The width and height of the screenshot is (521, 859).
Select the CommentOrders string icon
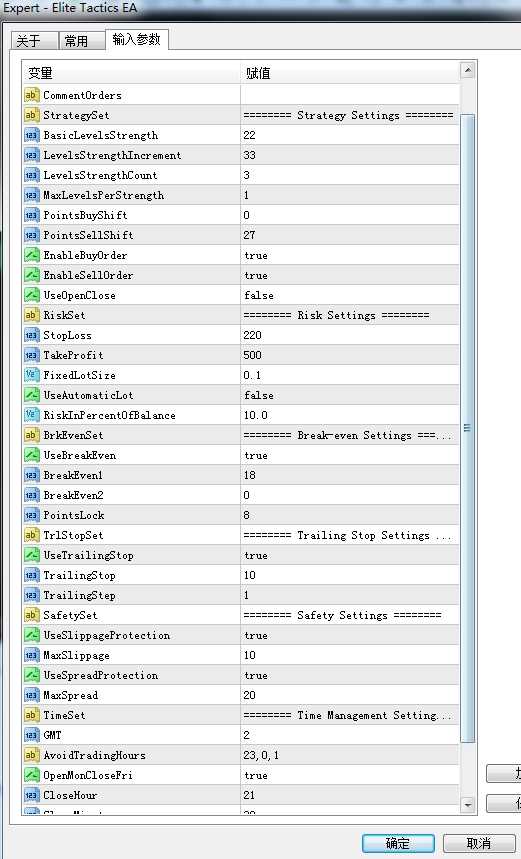pos(32,95)
